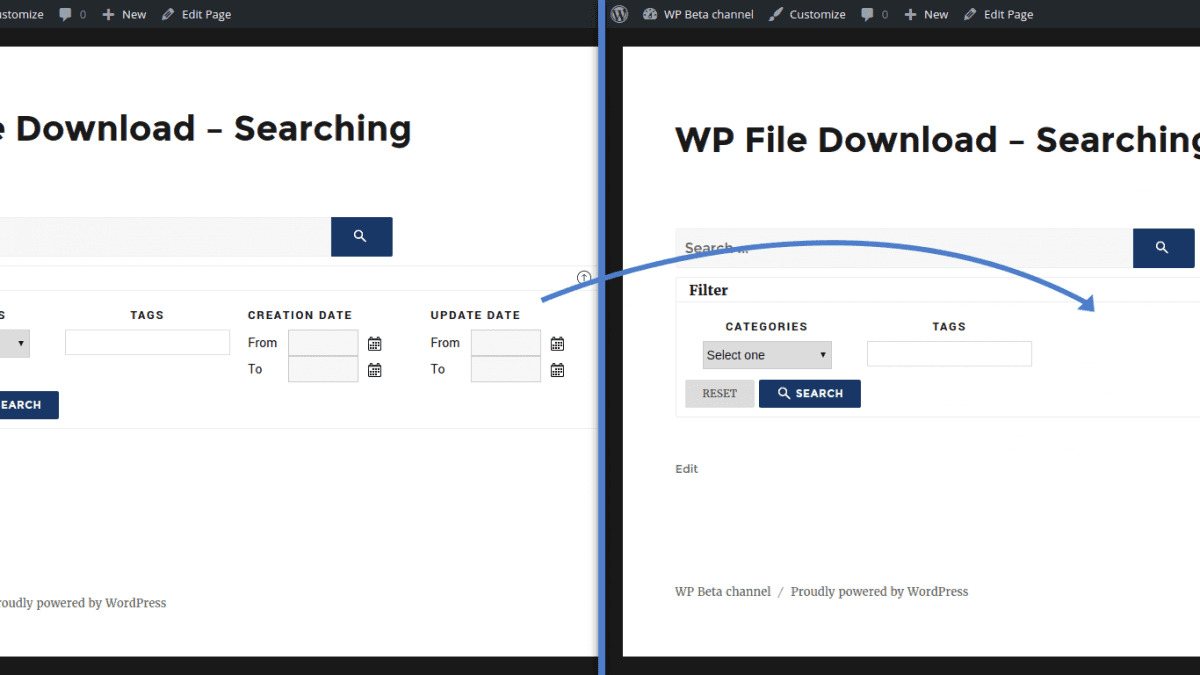1200x675 pixels.
Task: Click blue magnifier button beside right search field
Action: (x=1162, y=248)
